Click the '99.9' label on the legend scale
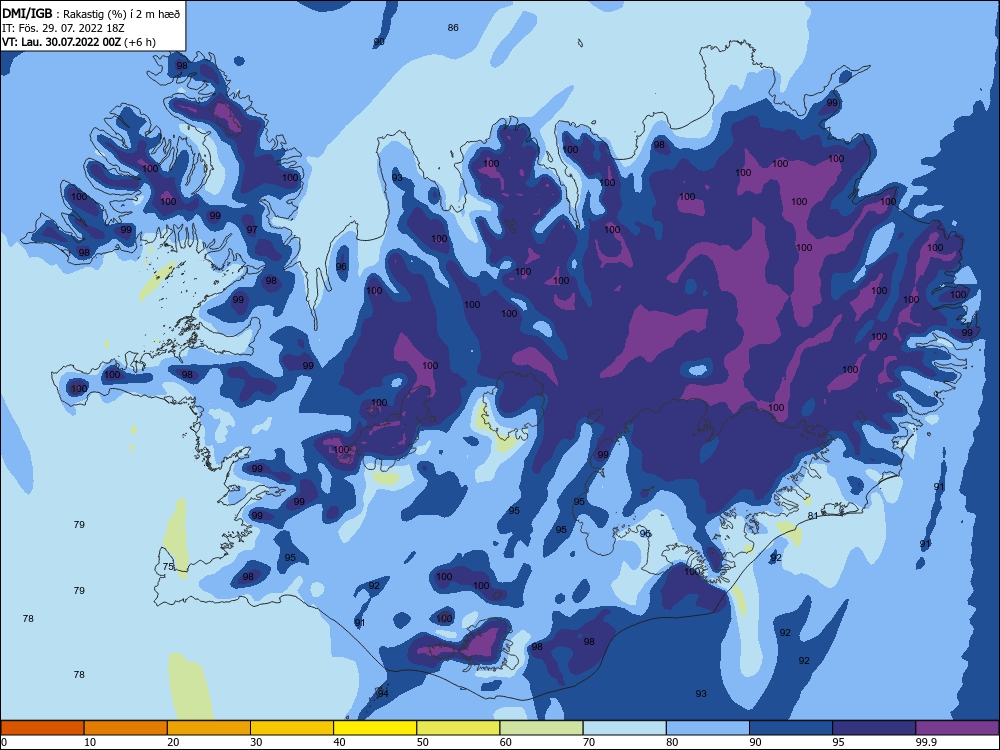 925,742
